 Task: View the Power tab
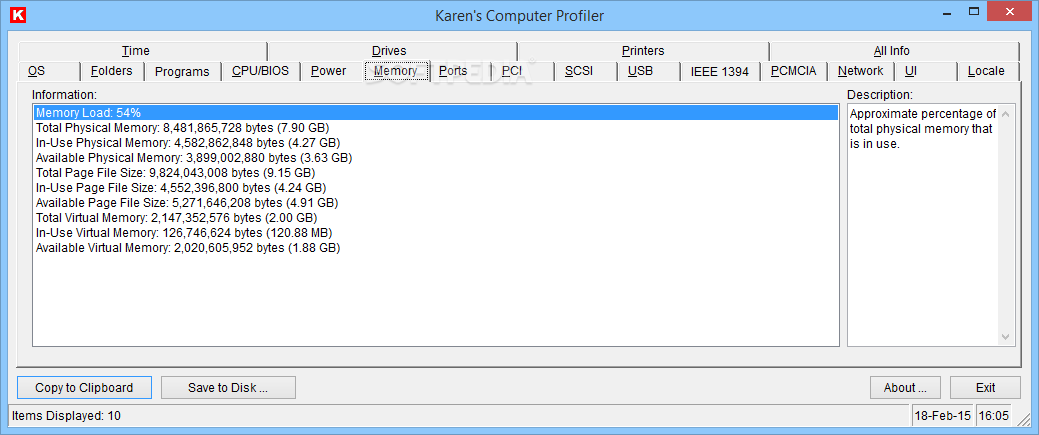pos(331,71)
